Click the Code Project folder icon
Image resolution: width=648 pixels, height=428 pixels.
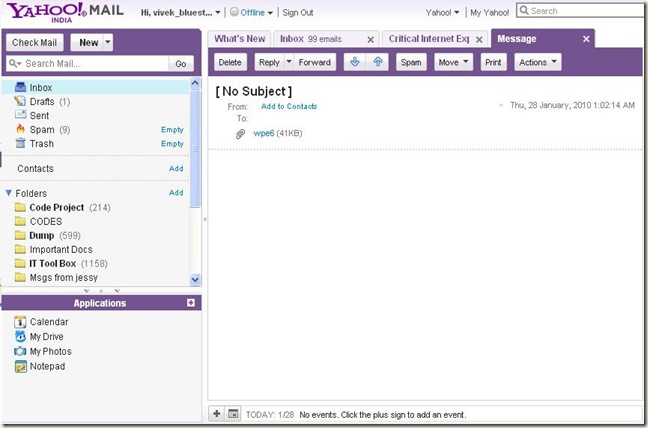(20, 207)
